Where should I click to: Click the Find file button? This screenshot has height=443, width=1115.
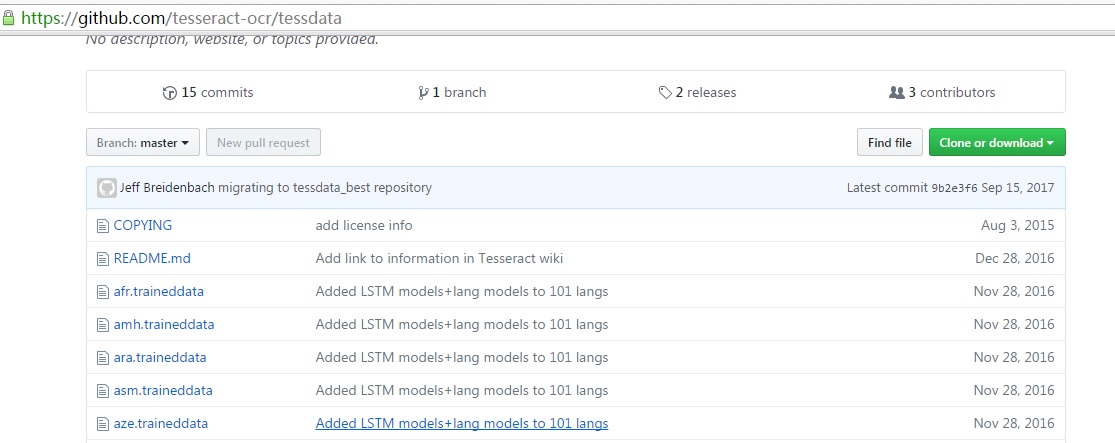(x=890, y=142)
